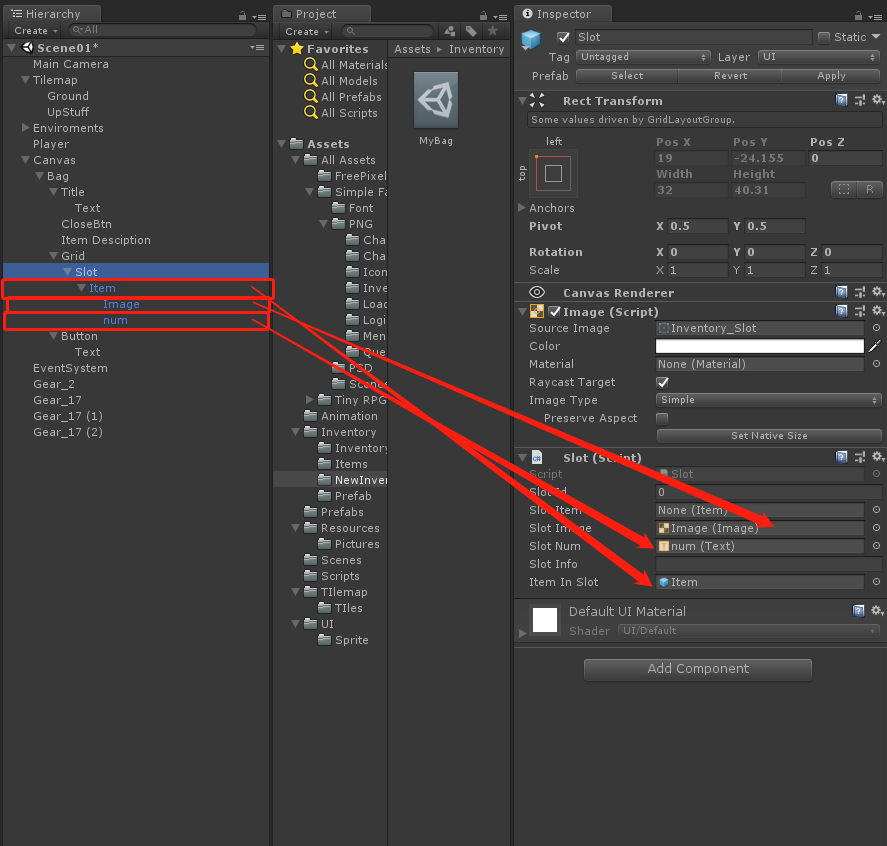Open Default UI Material gear menu

point(877,610)
